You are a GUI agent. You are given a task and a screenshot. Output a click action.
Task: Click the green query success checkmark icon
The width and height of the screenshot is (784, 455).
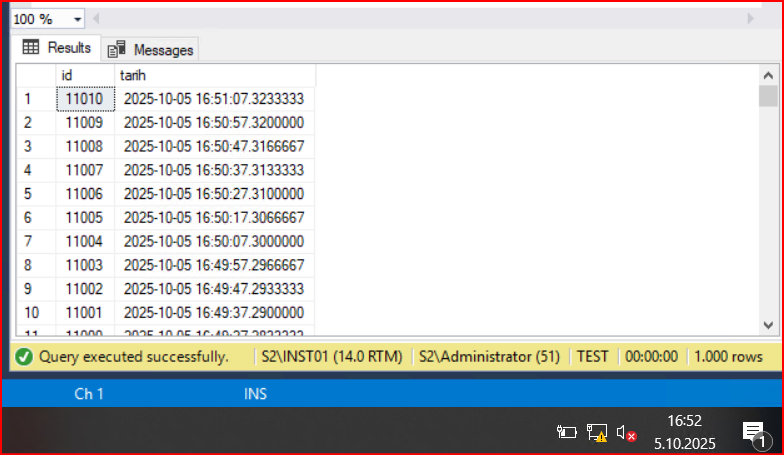point(23,357)
